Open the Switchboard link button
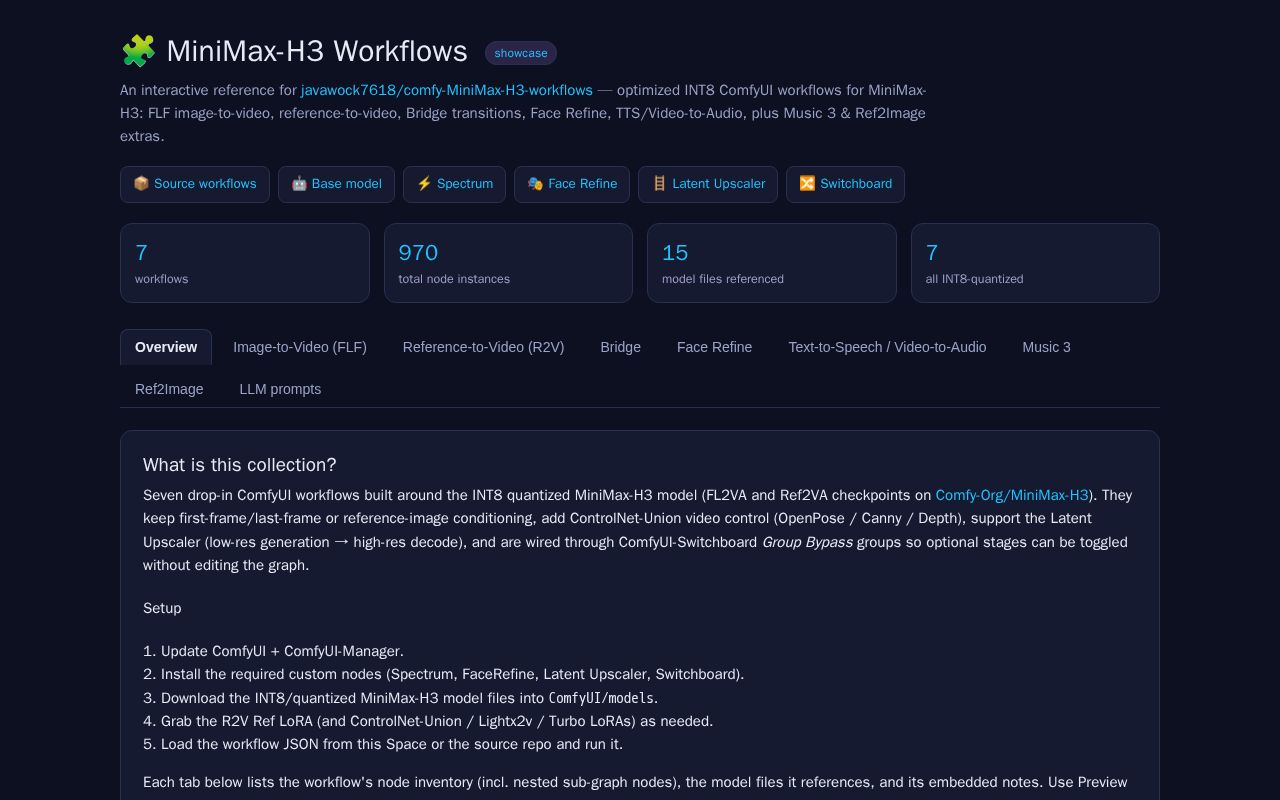The image size is (1280, 800). pyautogui.click(x=845, y=184)
